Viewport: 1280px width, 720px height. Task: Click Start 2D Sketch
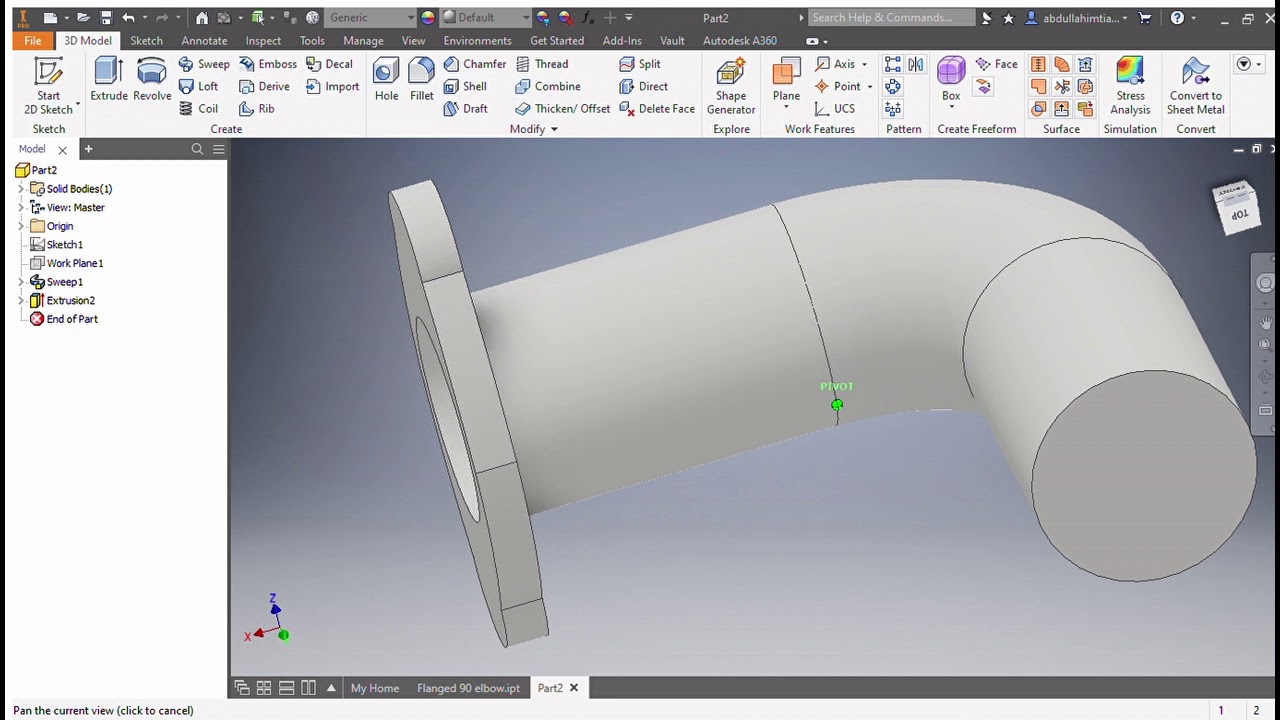pos(48,86)
